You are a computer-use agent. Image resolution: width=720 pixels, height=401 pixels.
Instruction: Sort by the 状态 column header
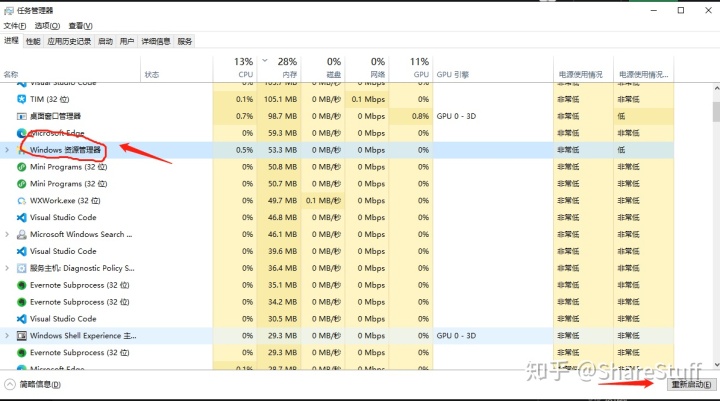[176, 69]
